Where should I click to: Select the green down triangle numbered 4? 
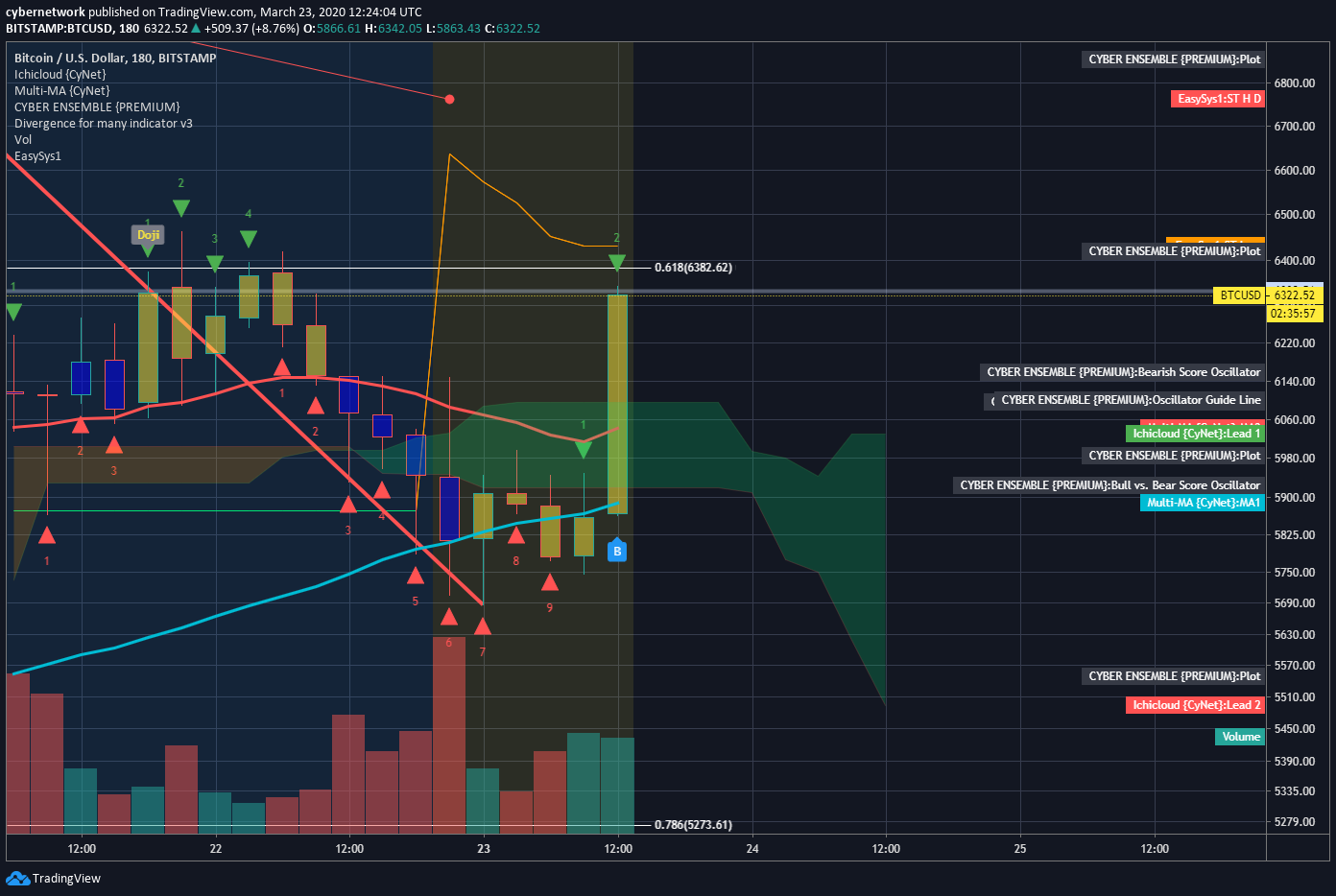tap(249, 239)
